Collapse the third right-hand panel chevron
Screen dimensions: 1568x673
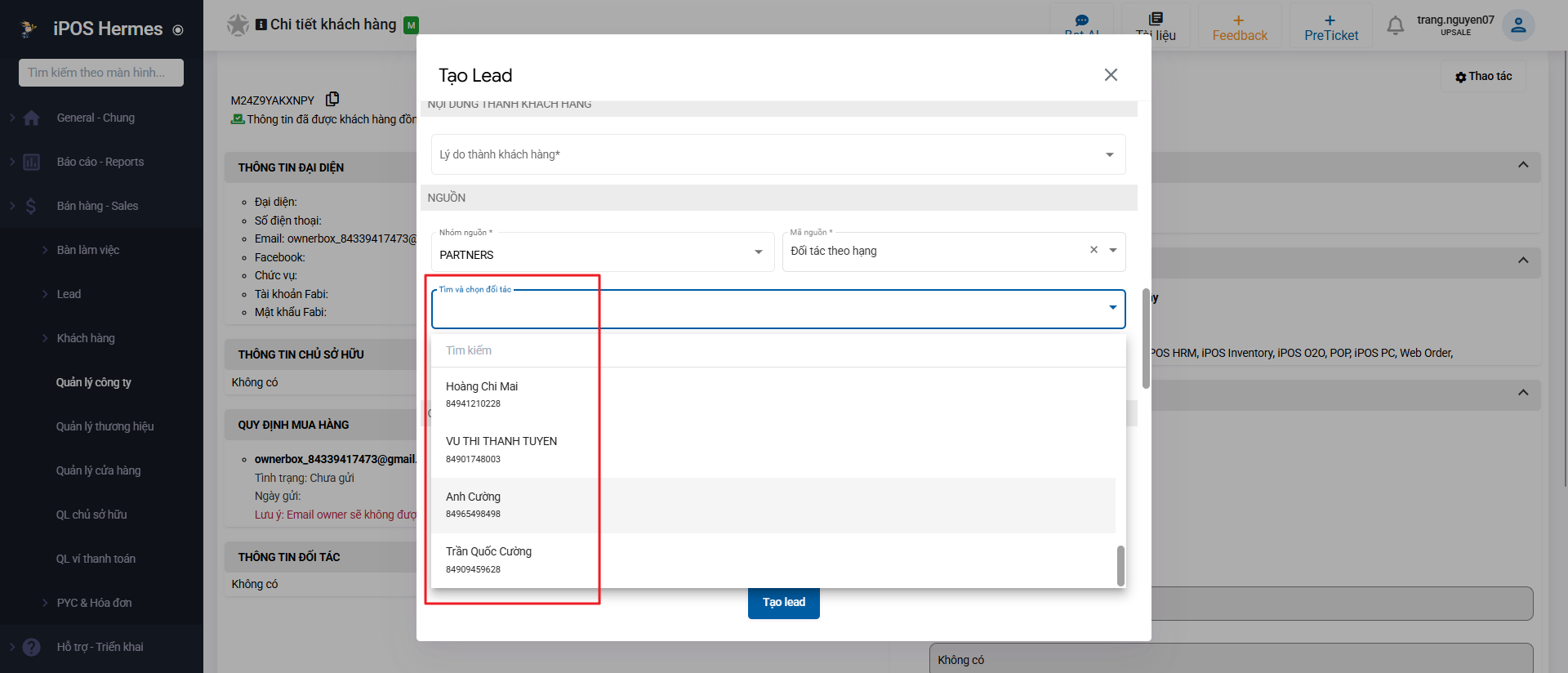pos(1523,393)
